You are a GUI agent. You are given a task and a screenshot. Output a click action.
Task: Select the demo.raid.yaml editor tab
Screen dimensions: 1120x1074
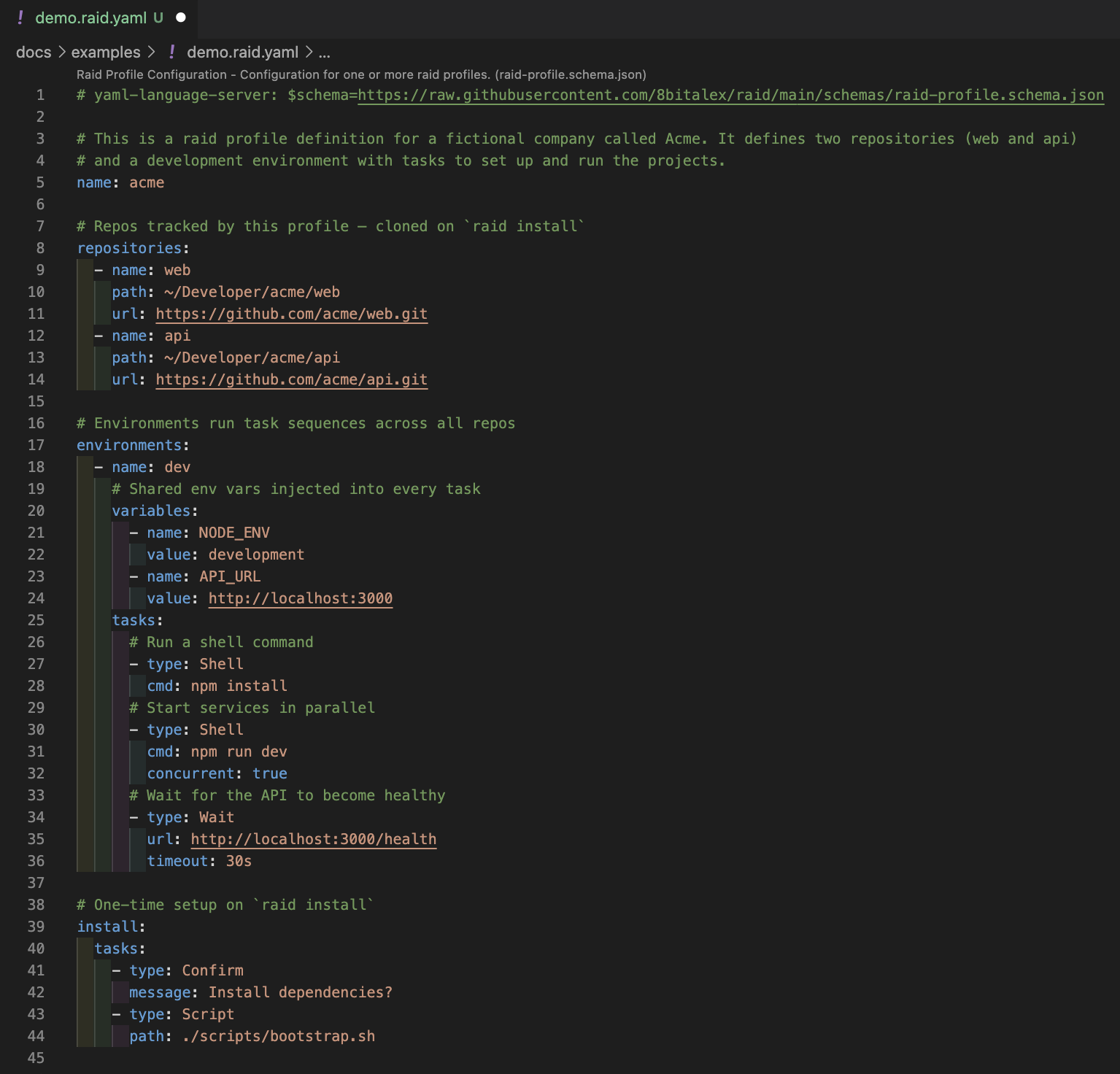point(99,18)
